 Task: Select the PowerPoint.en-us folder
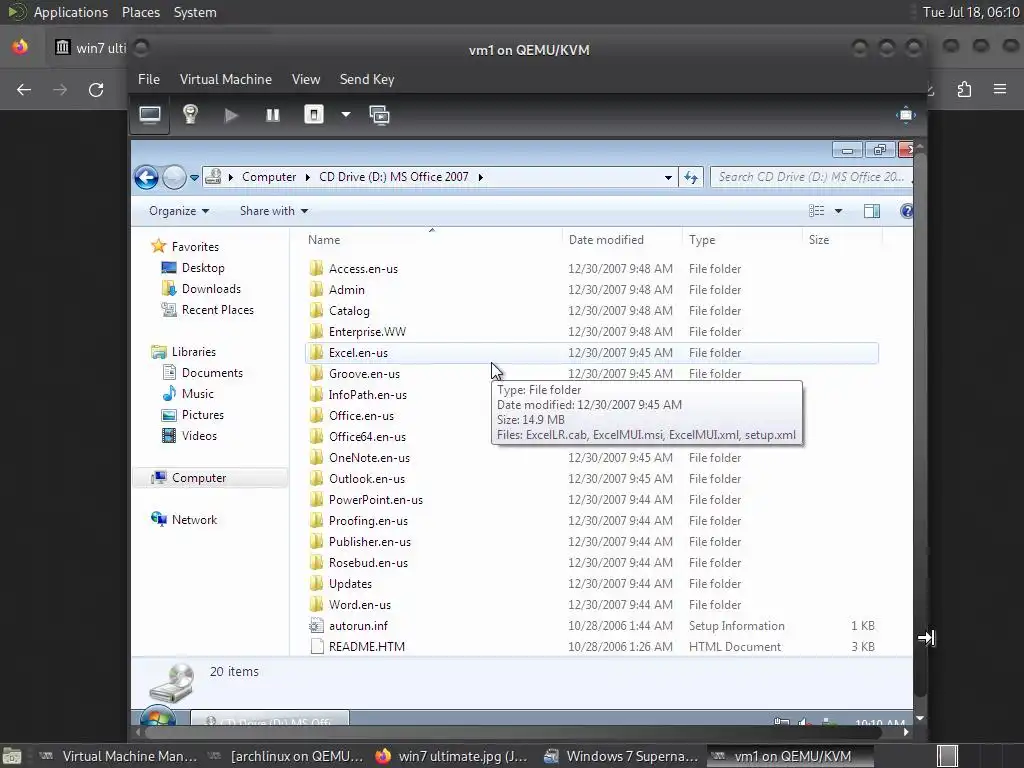point(376,500)
